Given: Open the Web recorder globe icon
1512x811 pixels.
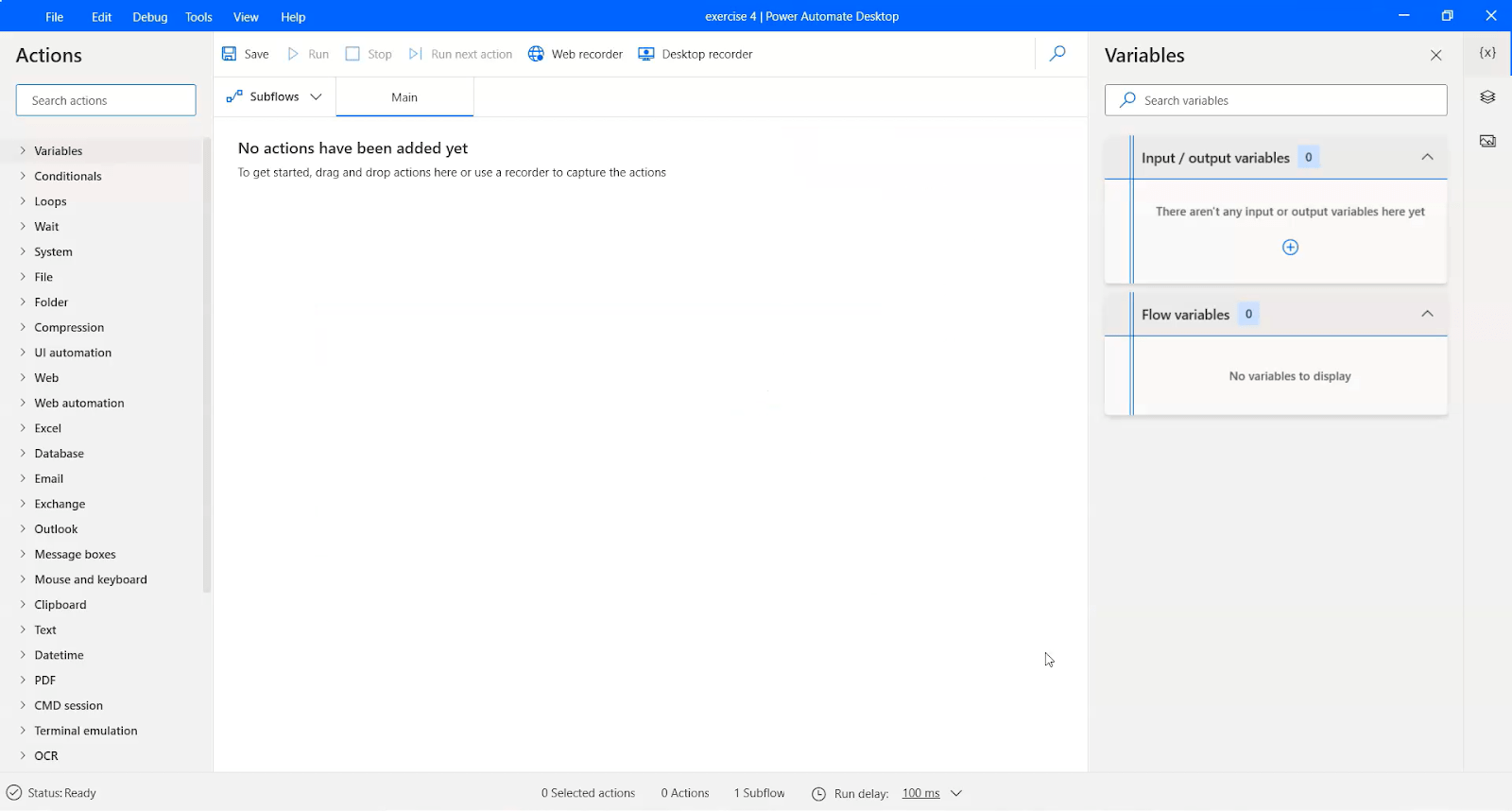Looking at the screenshot, I should pos(536,54).
